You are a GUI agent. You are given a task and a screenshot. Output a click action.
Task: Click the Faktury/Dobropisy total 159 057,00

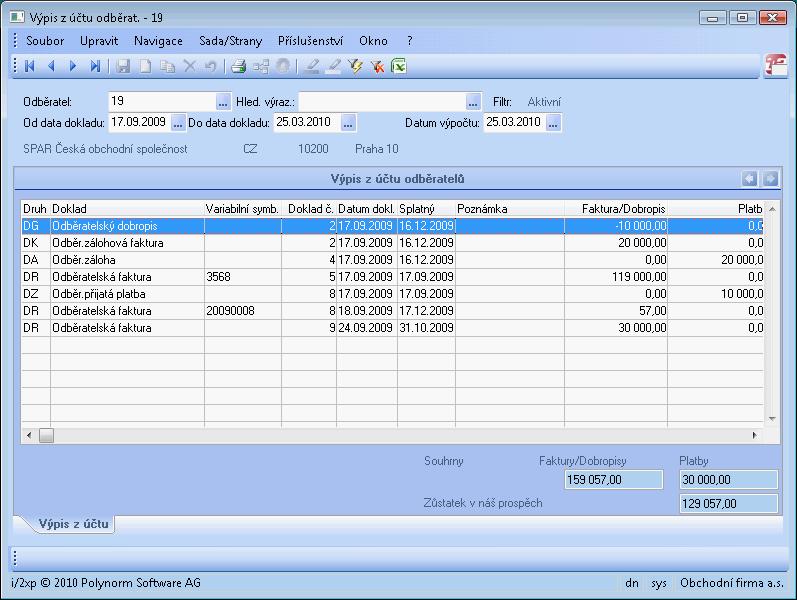[x=614, y=479]
